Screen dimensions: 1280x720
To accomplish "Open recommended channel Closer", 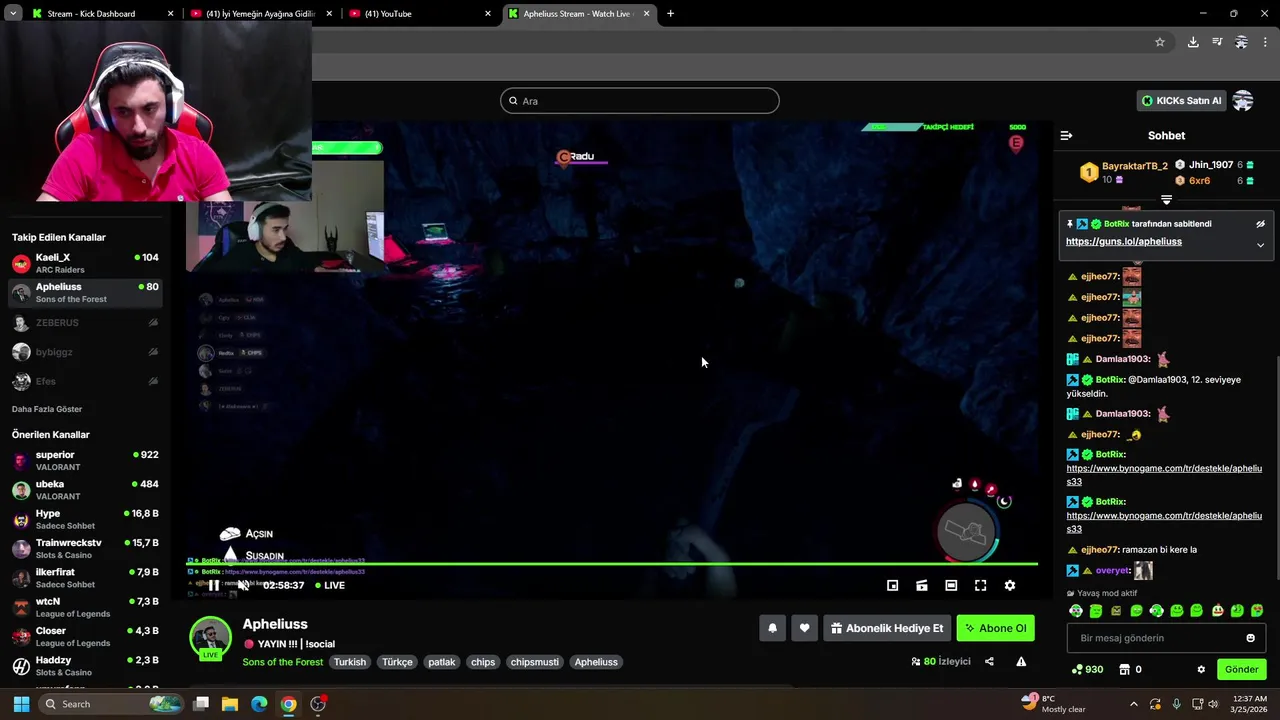I will pyautogui.click(x=85, y=636).
